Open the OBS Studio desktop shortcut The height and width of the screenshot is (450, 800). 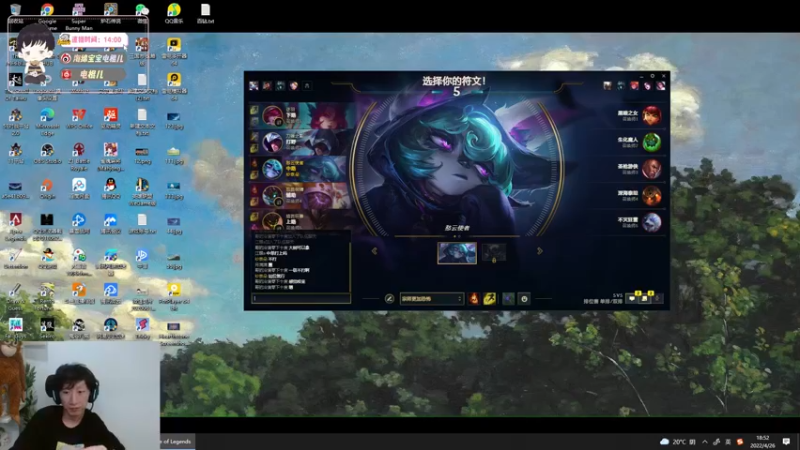pyautogui.click(x=47, y=154)
